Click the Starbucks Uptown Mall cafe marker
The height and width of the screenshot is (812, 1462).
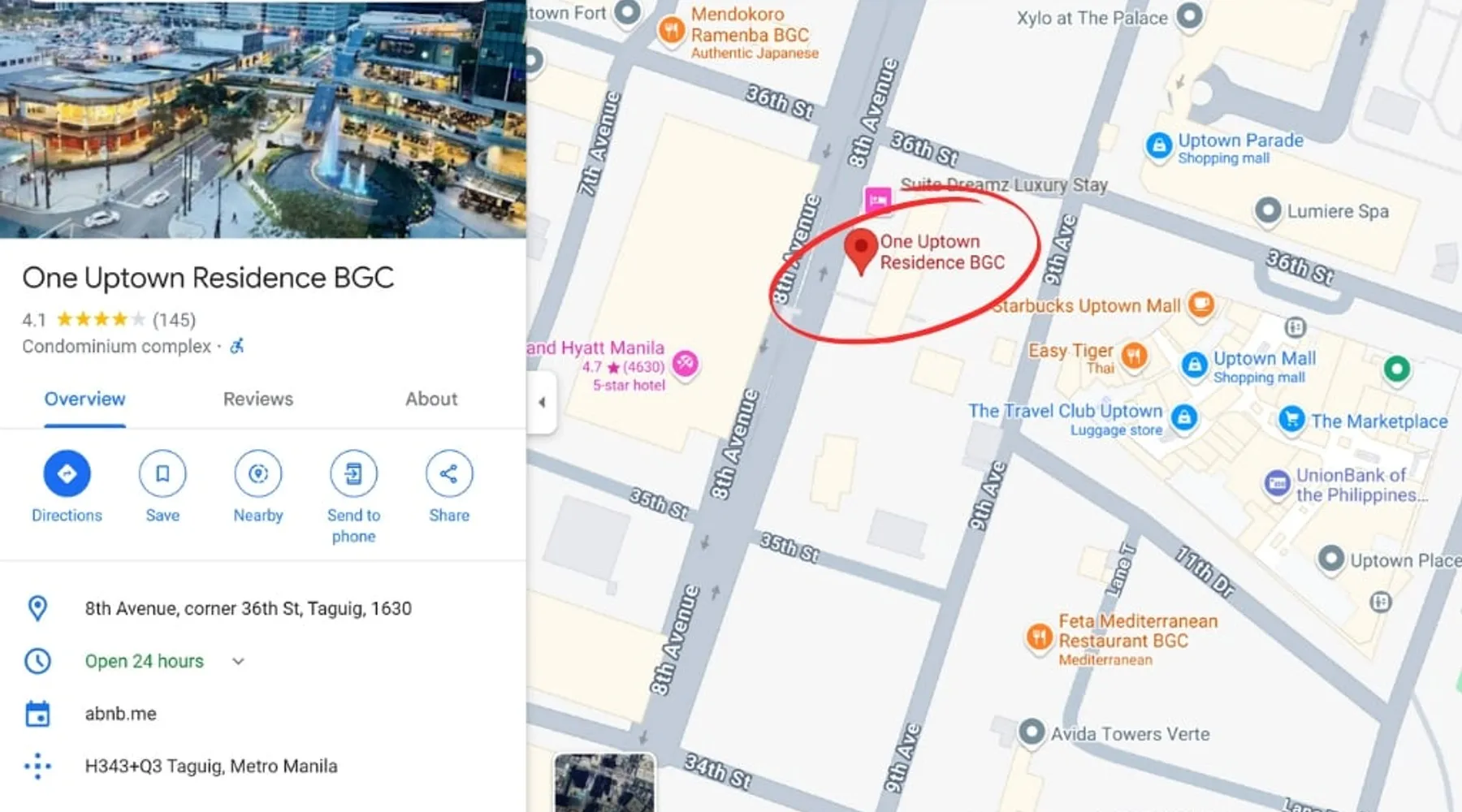[x=1201, y=304]
